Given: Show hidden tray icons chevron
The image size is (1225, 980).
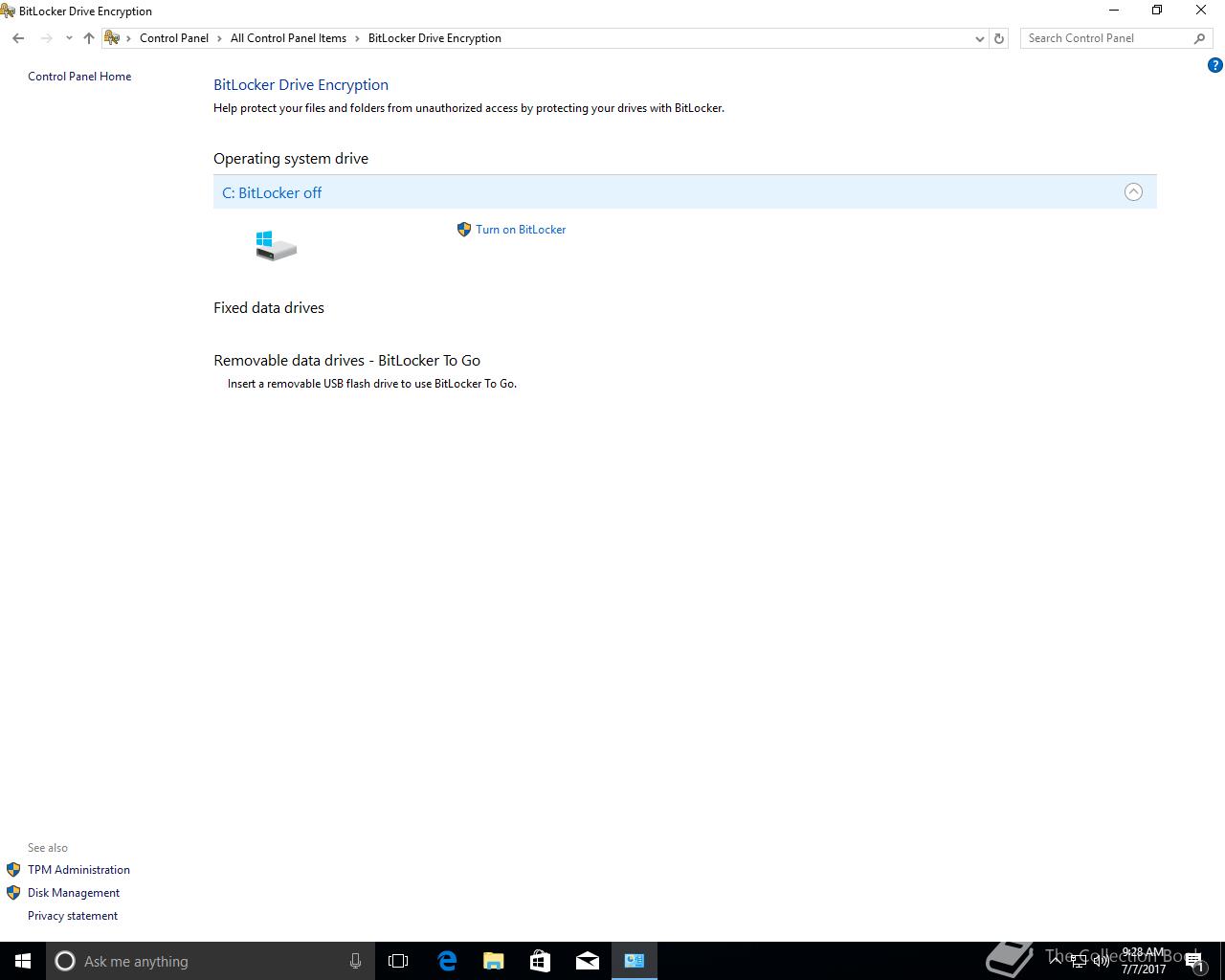Looking at the screenshot, I should [1057, 962].
